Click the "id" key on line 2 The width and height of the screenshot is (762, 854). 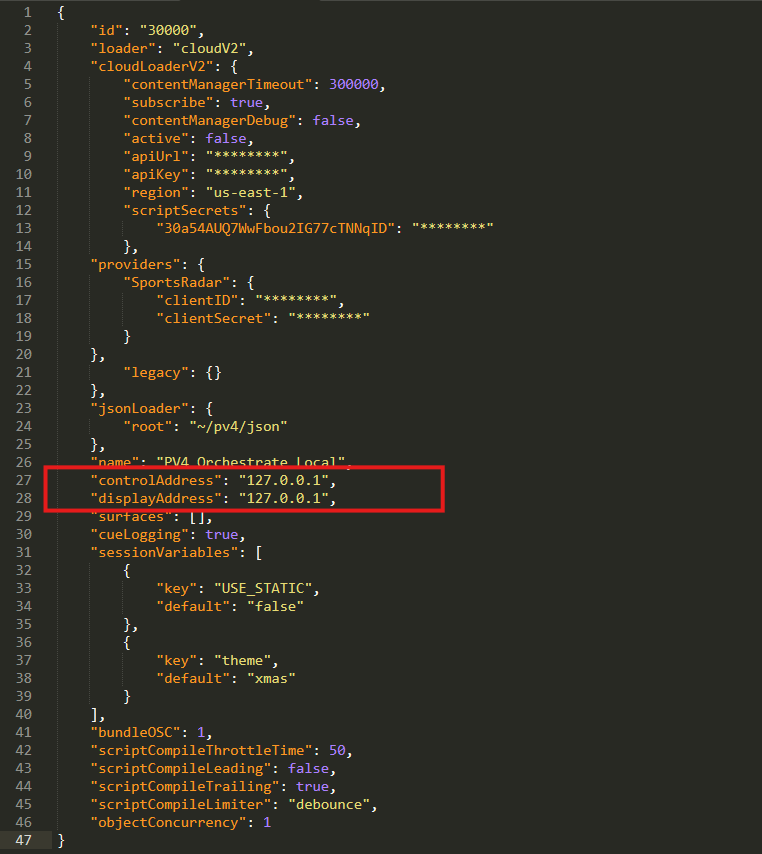point(107,30)
